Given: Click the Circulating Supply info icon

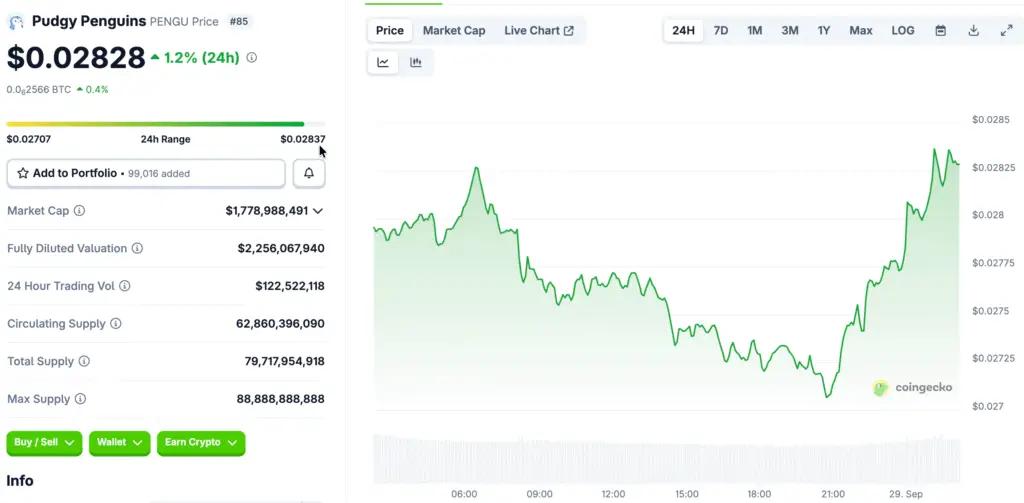Looking at the screenshot, I should point(116,324).
